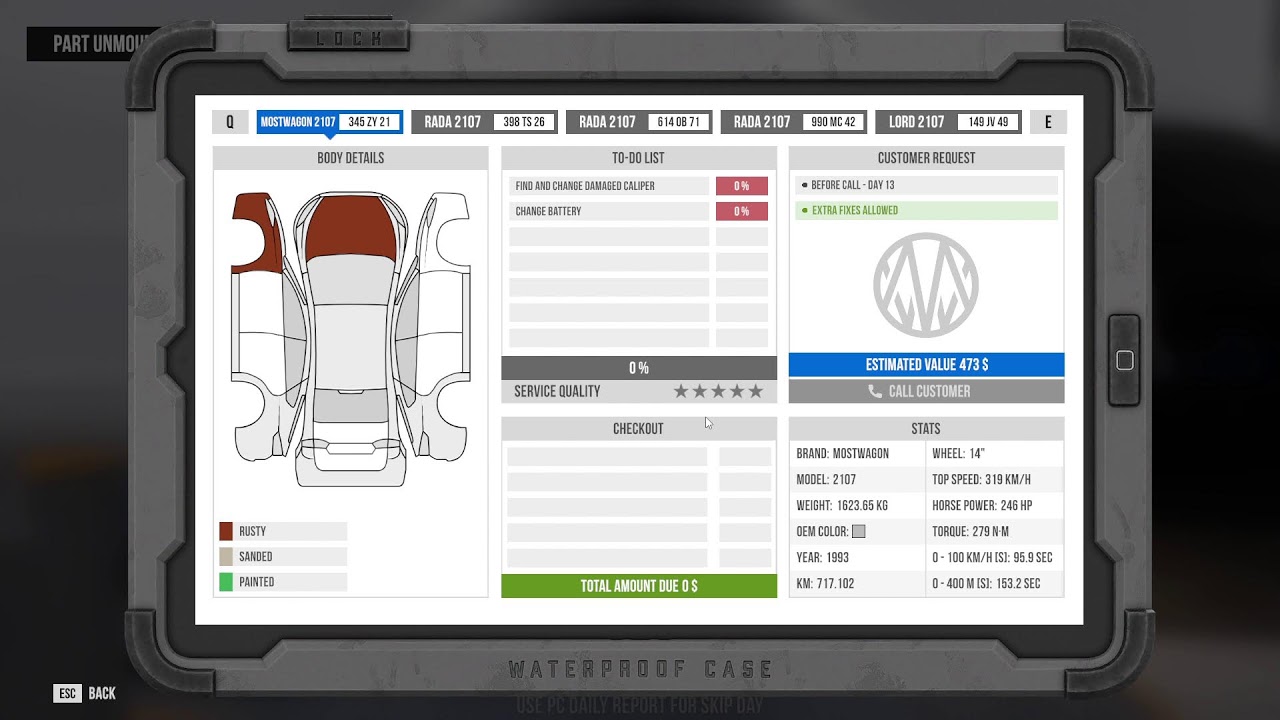Click the Model: 2107 stat
Image resolution: width=1280 pixels, height=720 pixels.
tap(857, 479)
